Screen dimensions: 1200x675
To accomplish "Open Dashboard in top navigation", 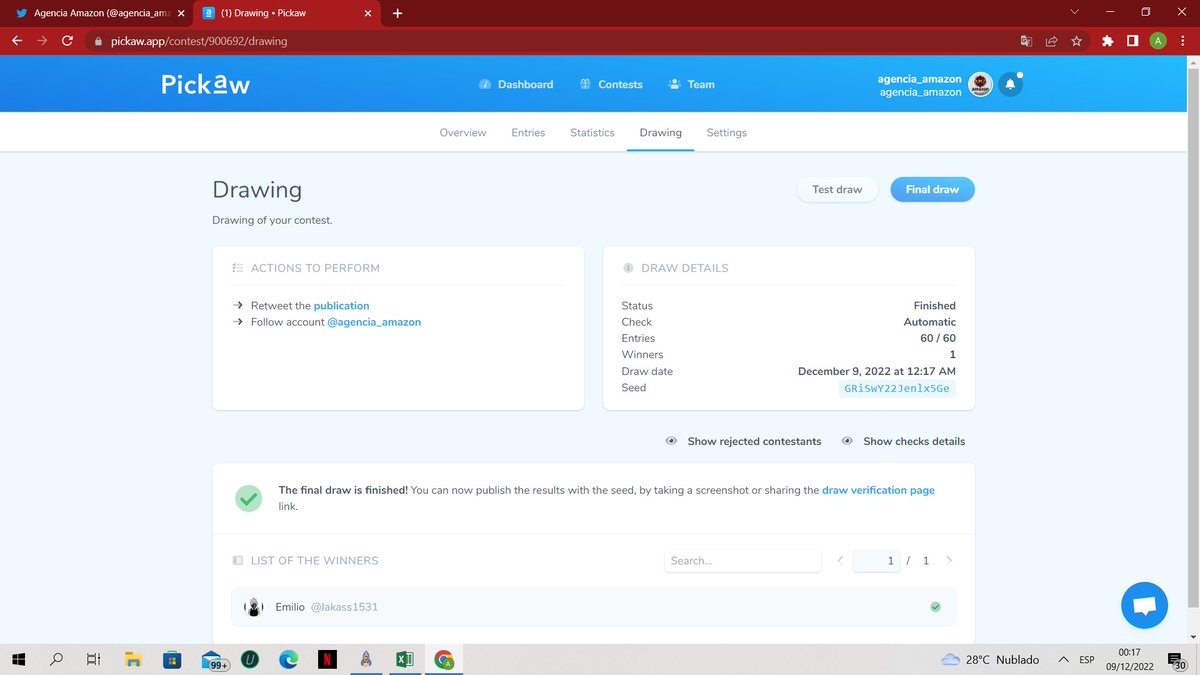I will (x=516, y=85).
